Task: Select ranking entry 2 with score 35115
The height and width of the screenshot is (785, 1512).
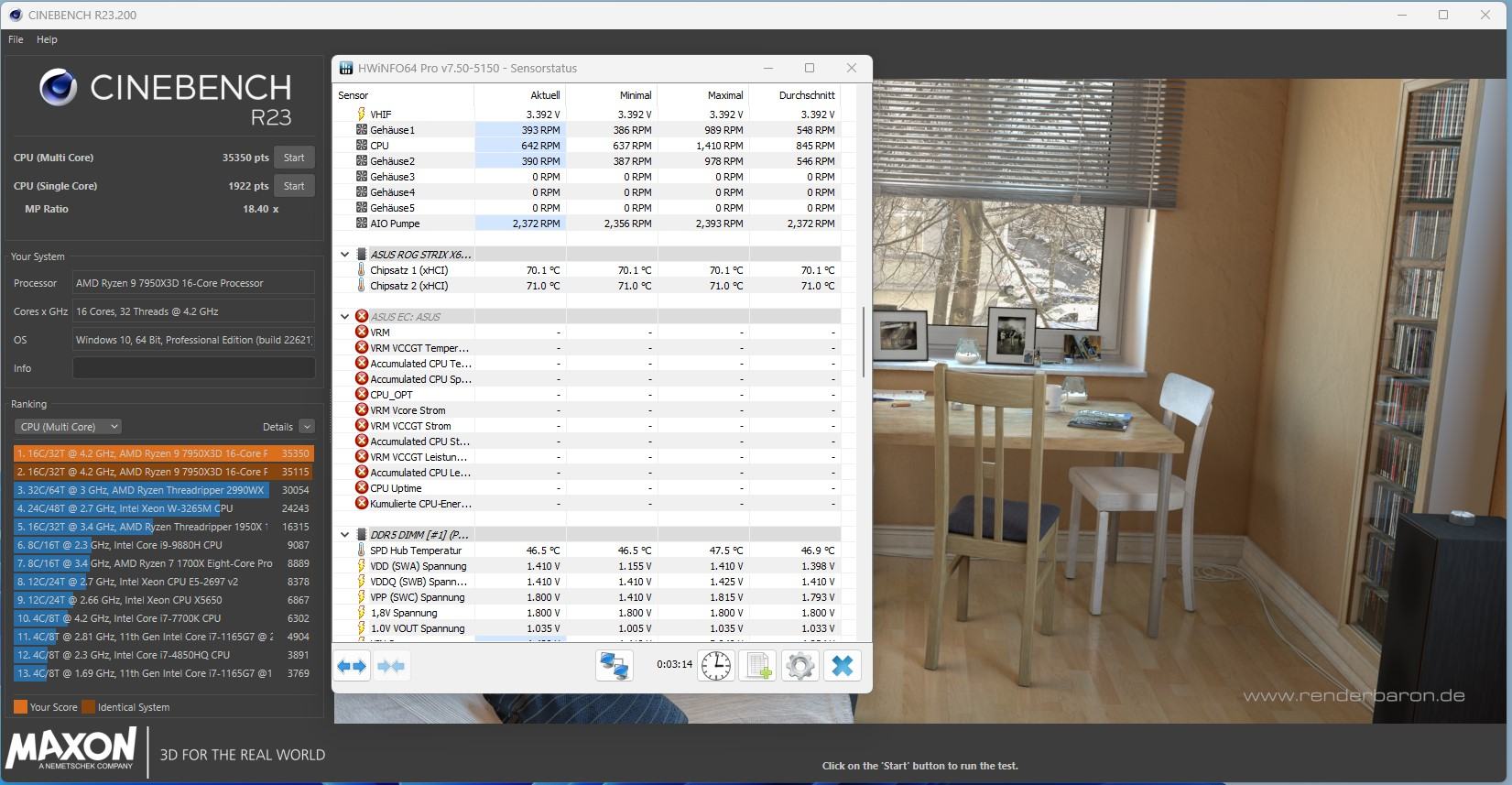Action: 163,472
